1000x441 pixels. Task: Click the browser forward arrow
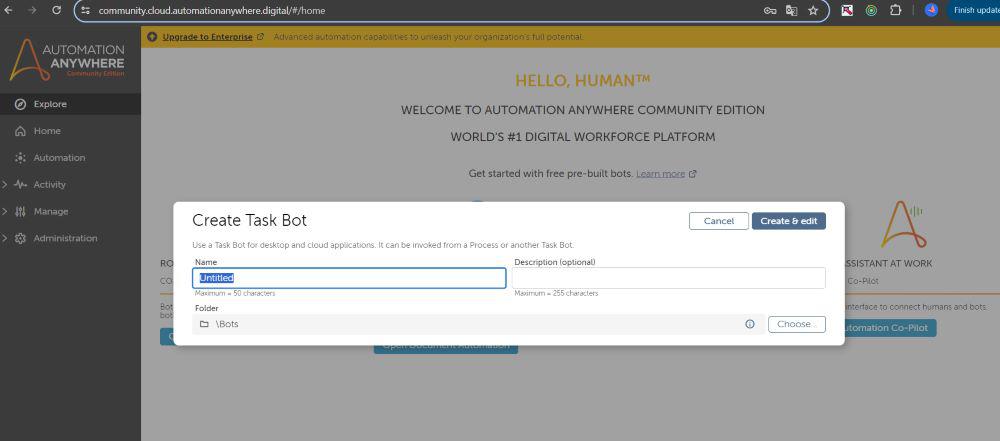tap(32, 10)
